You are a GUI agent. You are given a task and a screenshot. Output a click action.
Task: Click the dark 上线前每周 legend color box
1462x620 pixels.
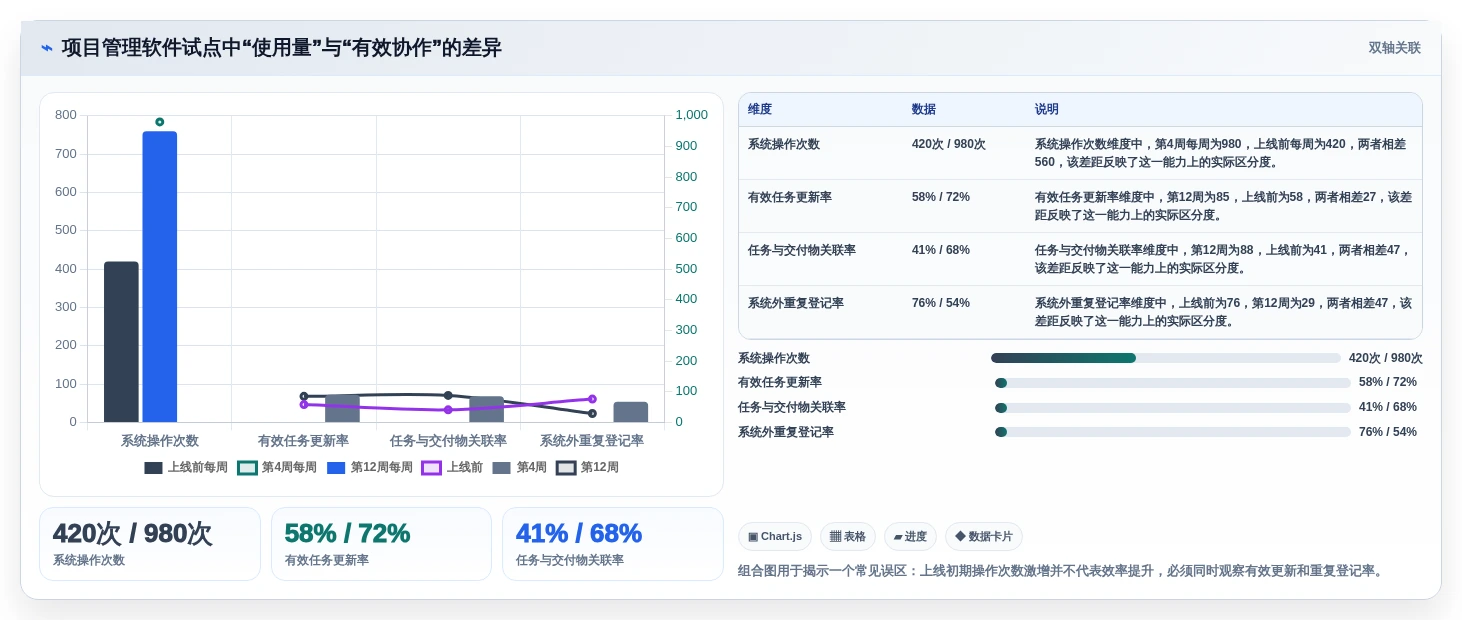tap(153, 468)
